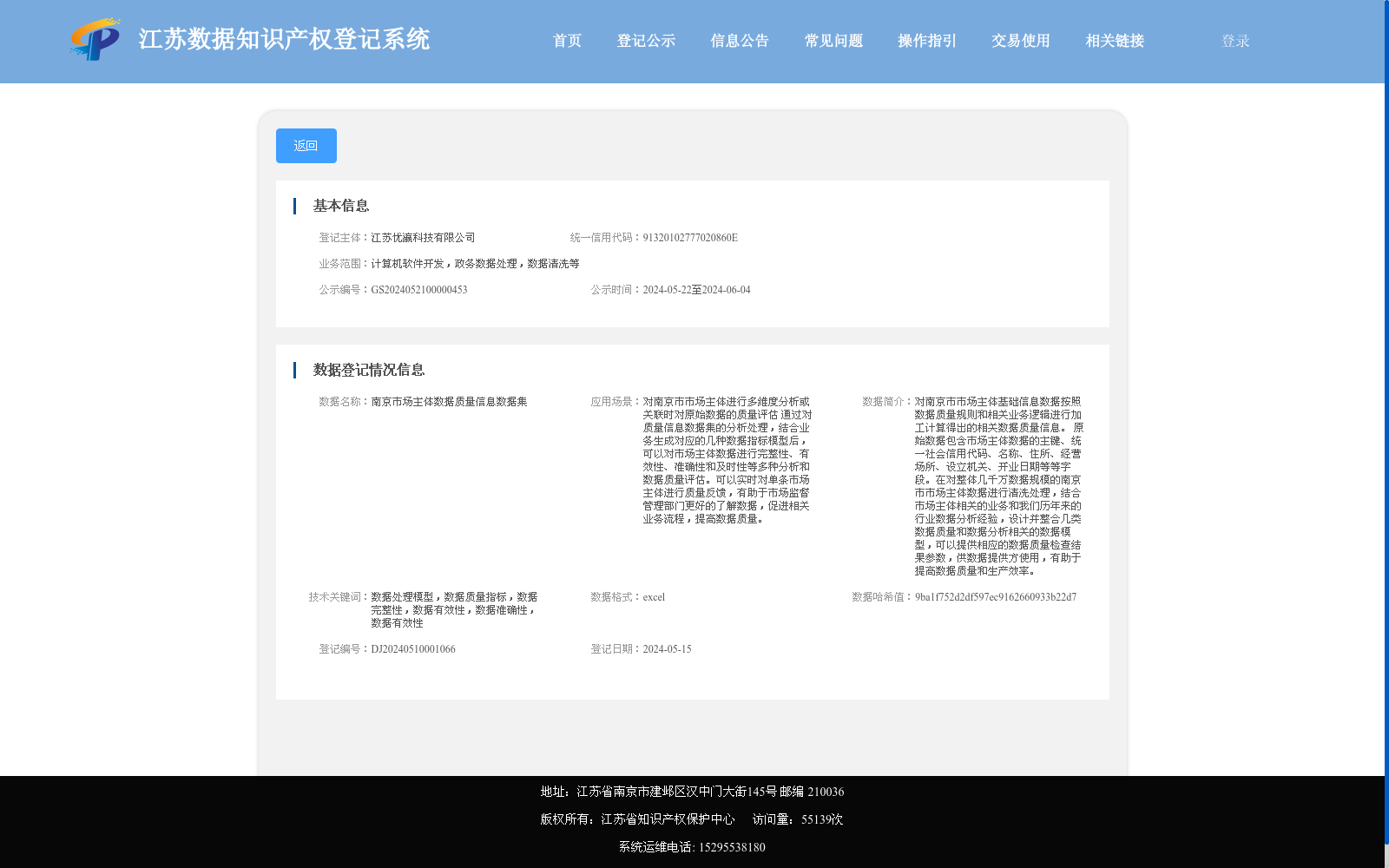Screen dimensions: 1389x868
Task: Open the 交易使用 menu item
Action: coord(1021,41)
